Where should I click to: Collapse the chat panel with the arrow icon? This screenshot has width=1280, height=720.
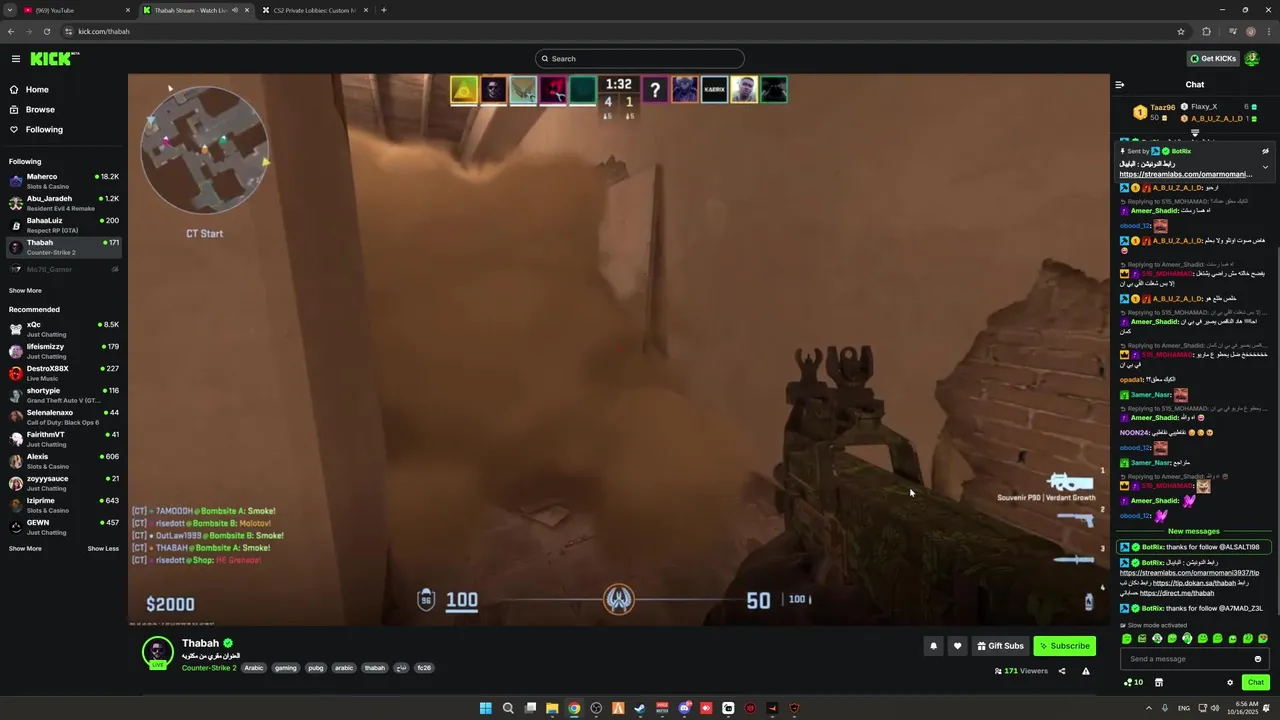(1120, 85)
